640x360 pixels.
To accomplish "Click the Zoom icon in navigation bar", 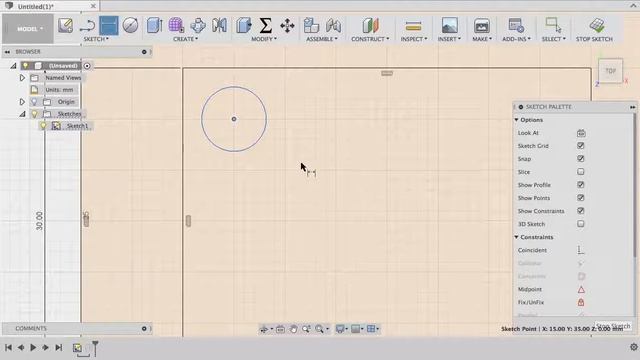I will tap(306, 329).
